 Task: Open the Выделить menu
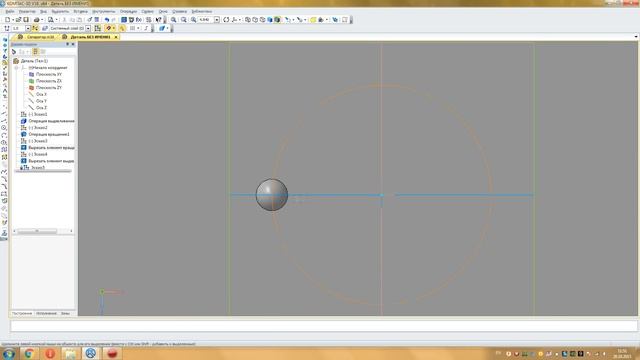point(60,11)
